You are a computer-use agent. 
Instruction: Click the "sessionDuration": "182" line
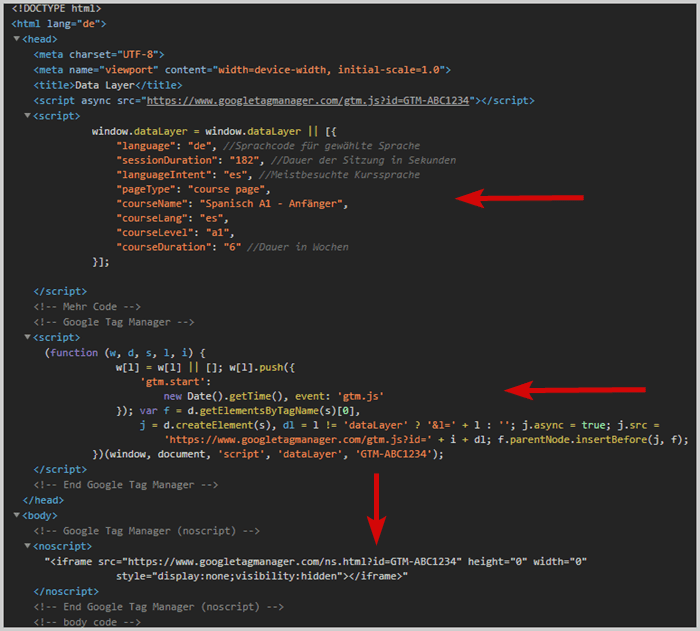click(286, 160)
